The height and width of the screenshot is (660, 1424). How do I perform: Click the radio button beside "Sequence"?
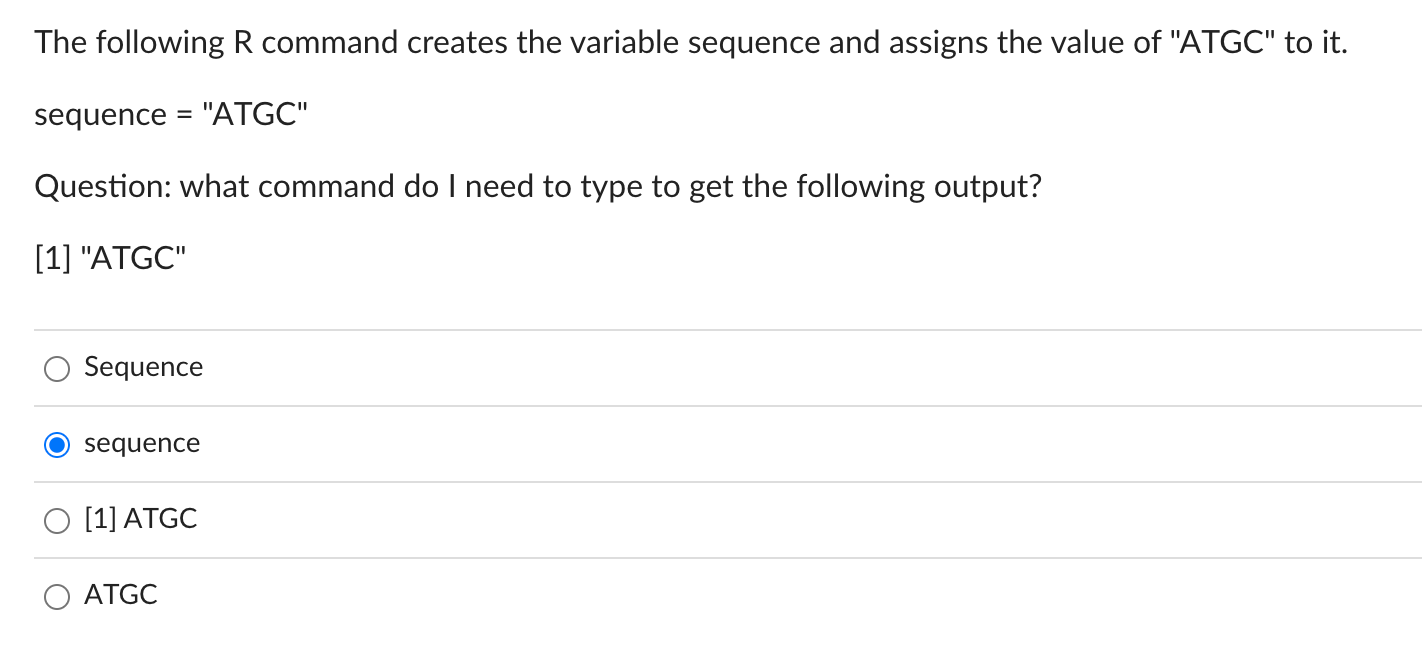[x=57, y=368]
